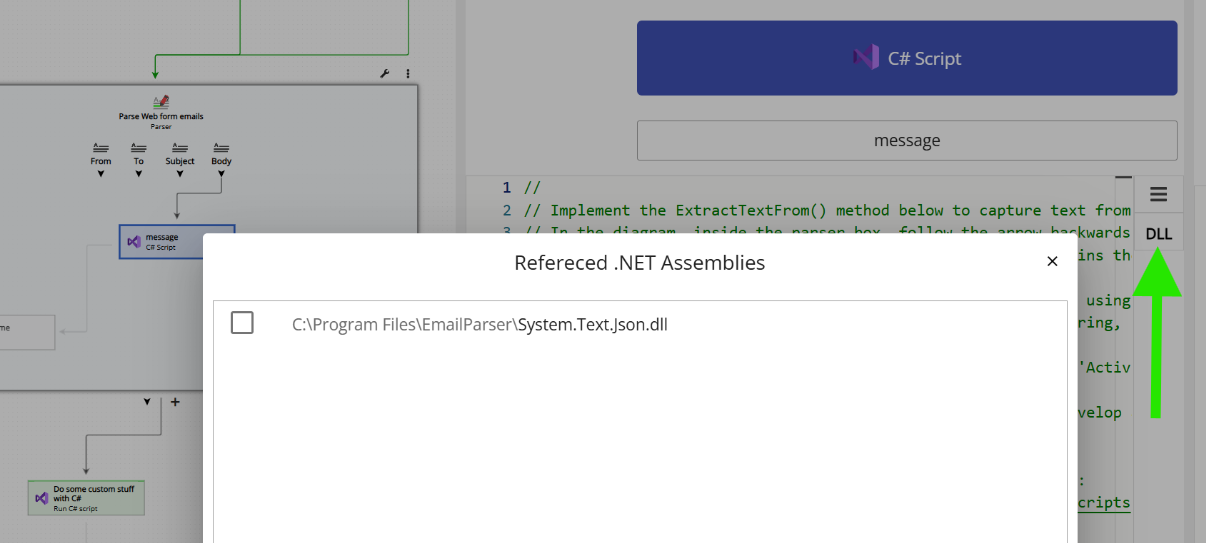Viewport: 1206px width, 543px height.
Task: Expand the arrow under From field
Action: click(x=101, y=174)
